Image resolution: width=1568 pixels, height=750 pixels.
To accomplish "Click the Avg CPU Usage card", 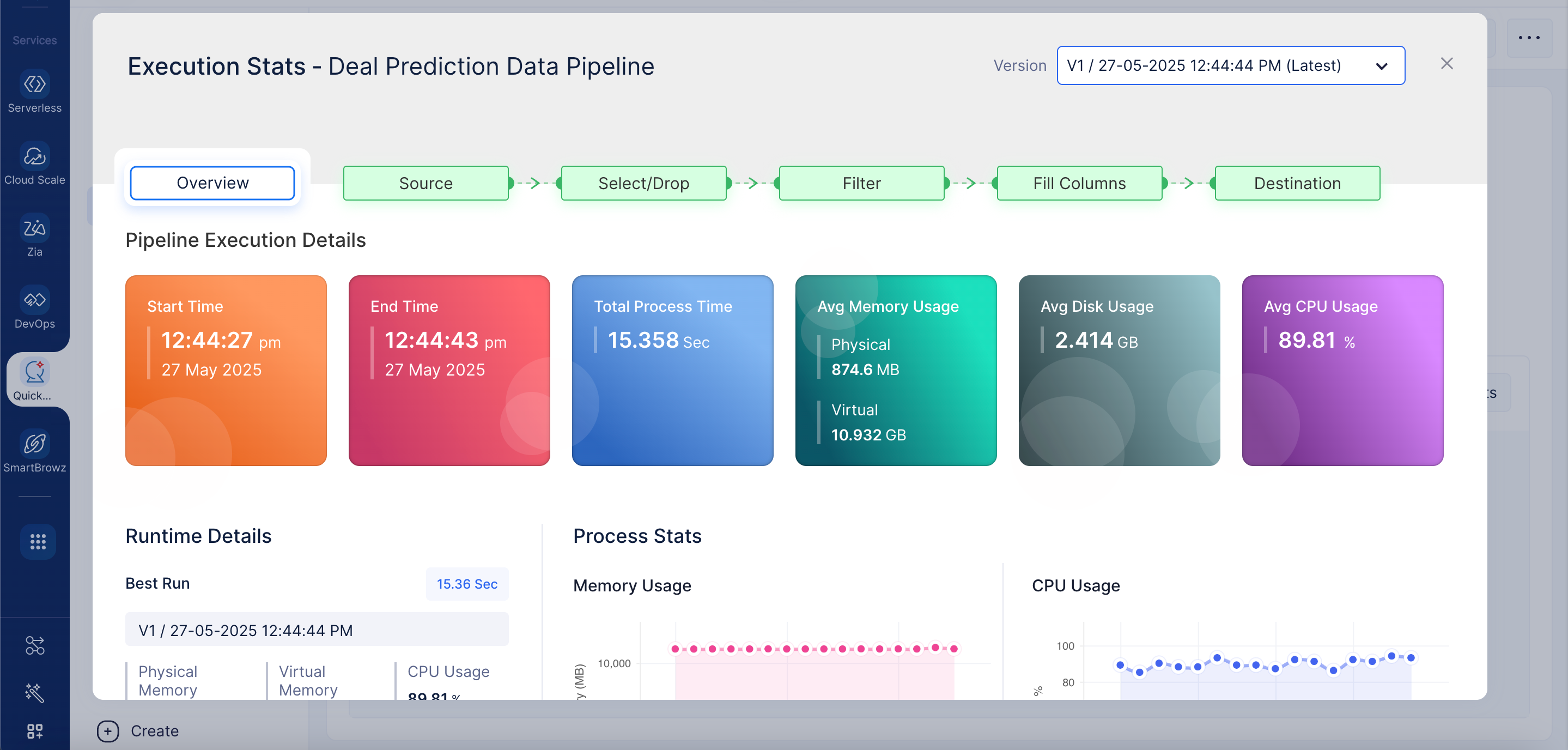I will (x=1343, y=370).
